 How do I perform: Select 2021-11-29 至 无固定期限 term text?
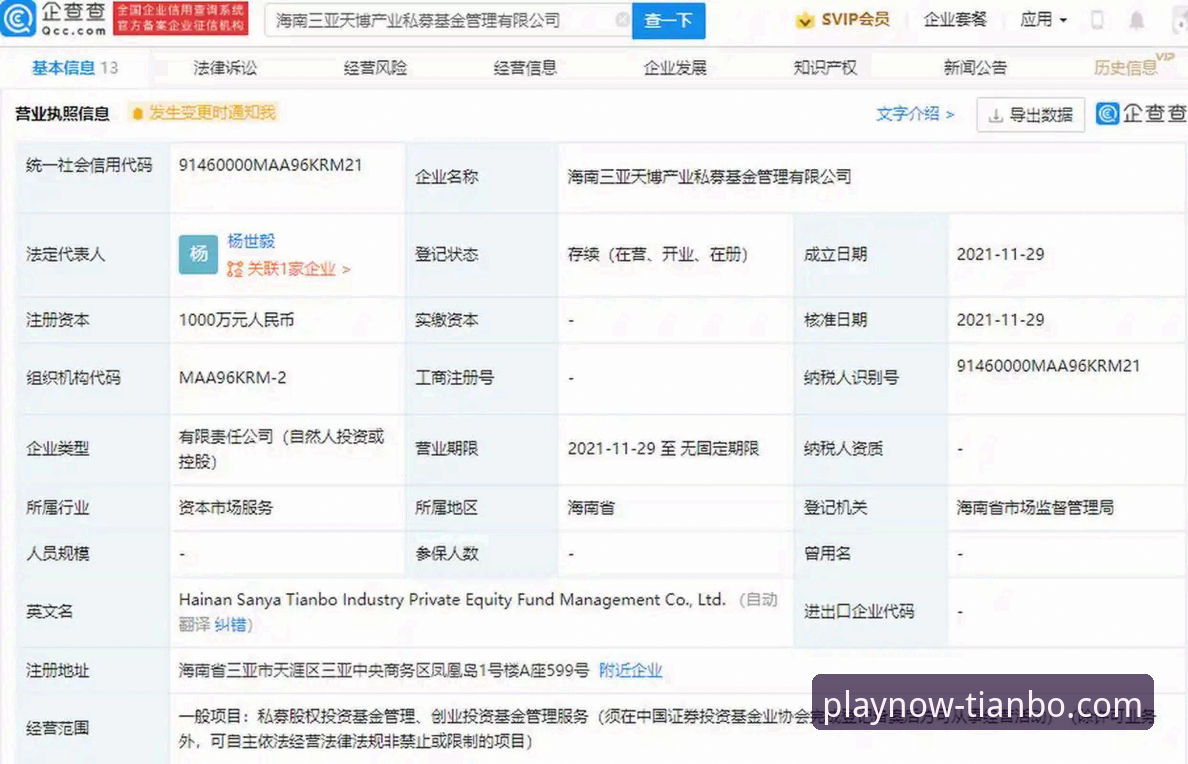tap(663, 449)
